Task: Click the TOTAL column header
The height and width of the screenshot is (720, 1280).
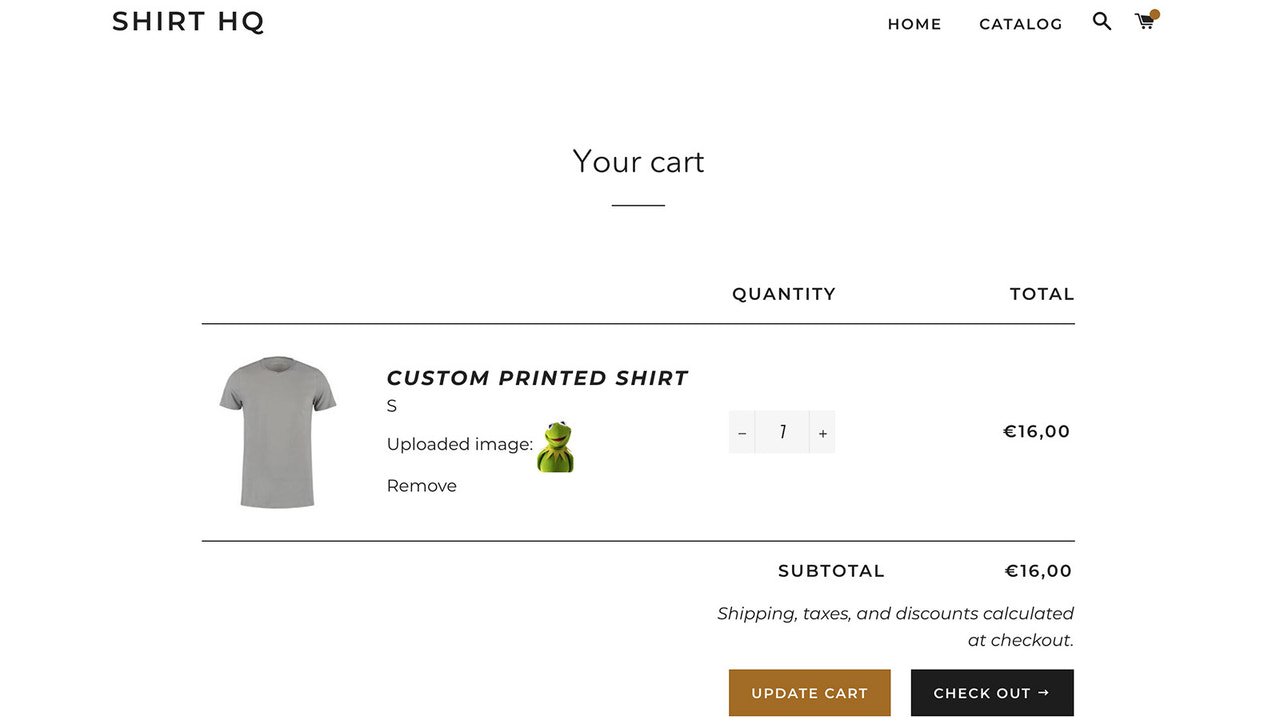Action: click(x=1042, y=293)
